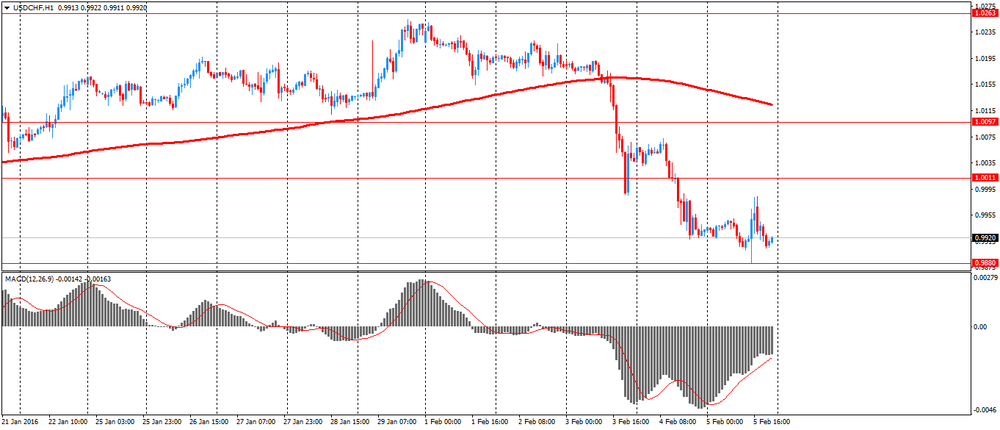This screenshot has width=1000, height=430.
Task: Select the horizontal line at 0.9880
Action: point(485,263)
